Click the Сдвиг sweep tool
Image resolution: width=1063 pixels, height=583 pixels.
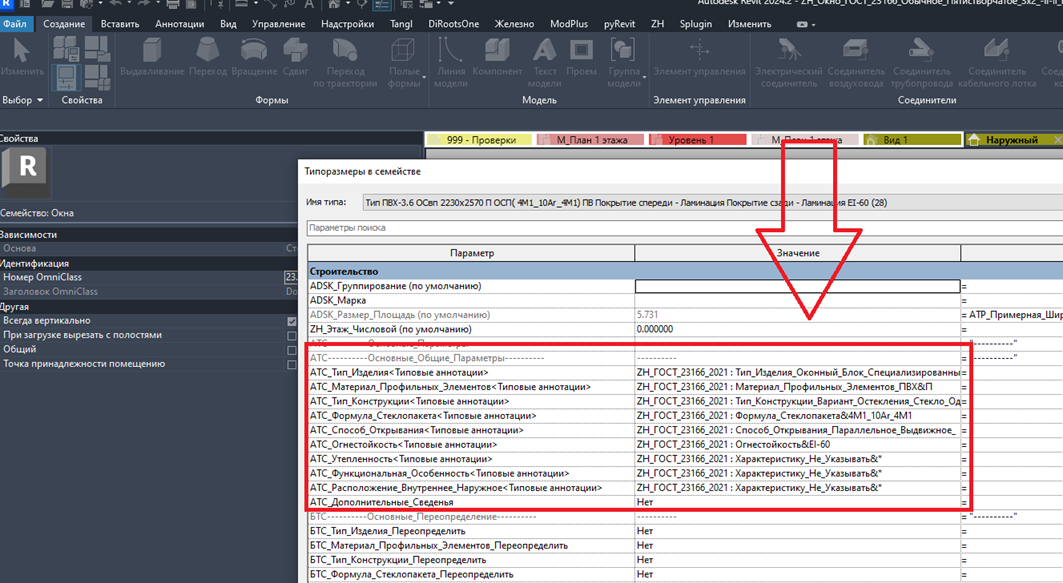[295, 56]
